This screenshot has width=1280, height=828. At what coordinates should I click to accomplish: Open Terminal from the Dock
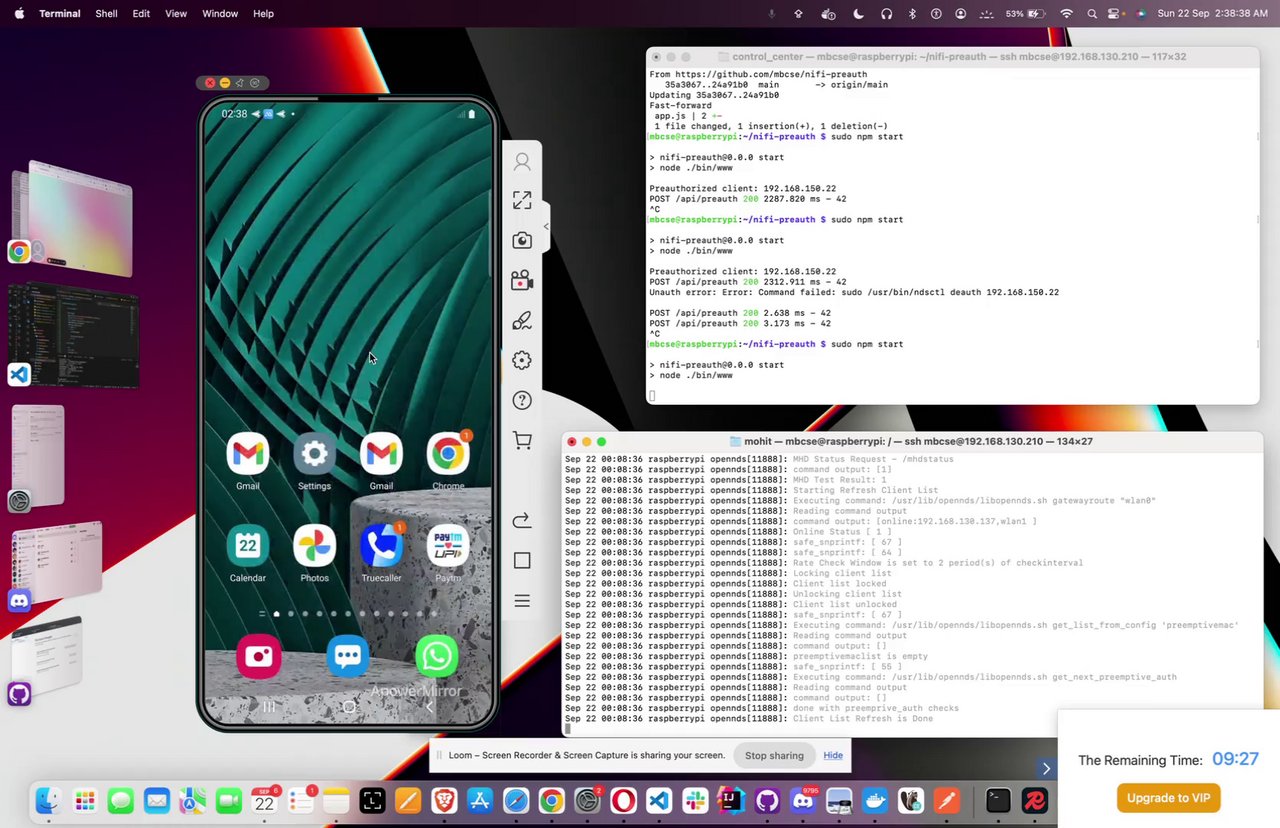point(998,801)
